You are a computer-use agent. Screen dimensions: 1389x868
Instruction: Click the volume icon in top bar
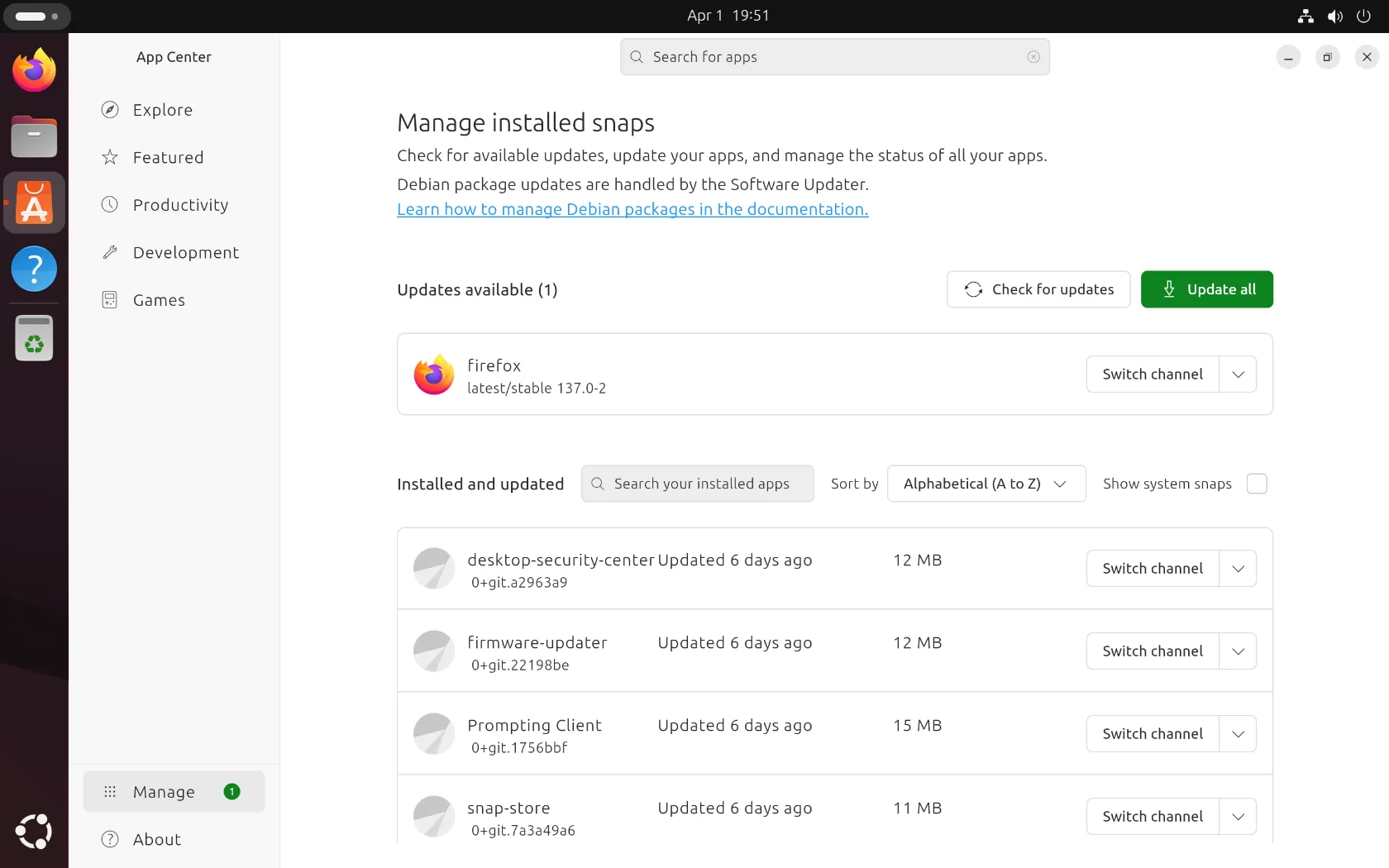tap(1334, 16)
